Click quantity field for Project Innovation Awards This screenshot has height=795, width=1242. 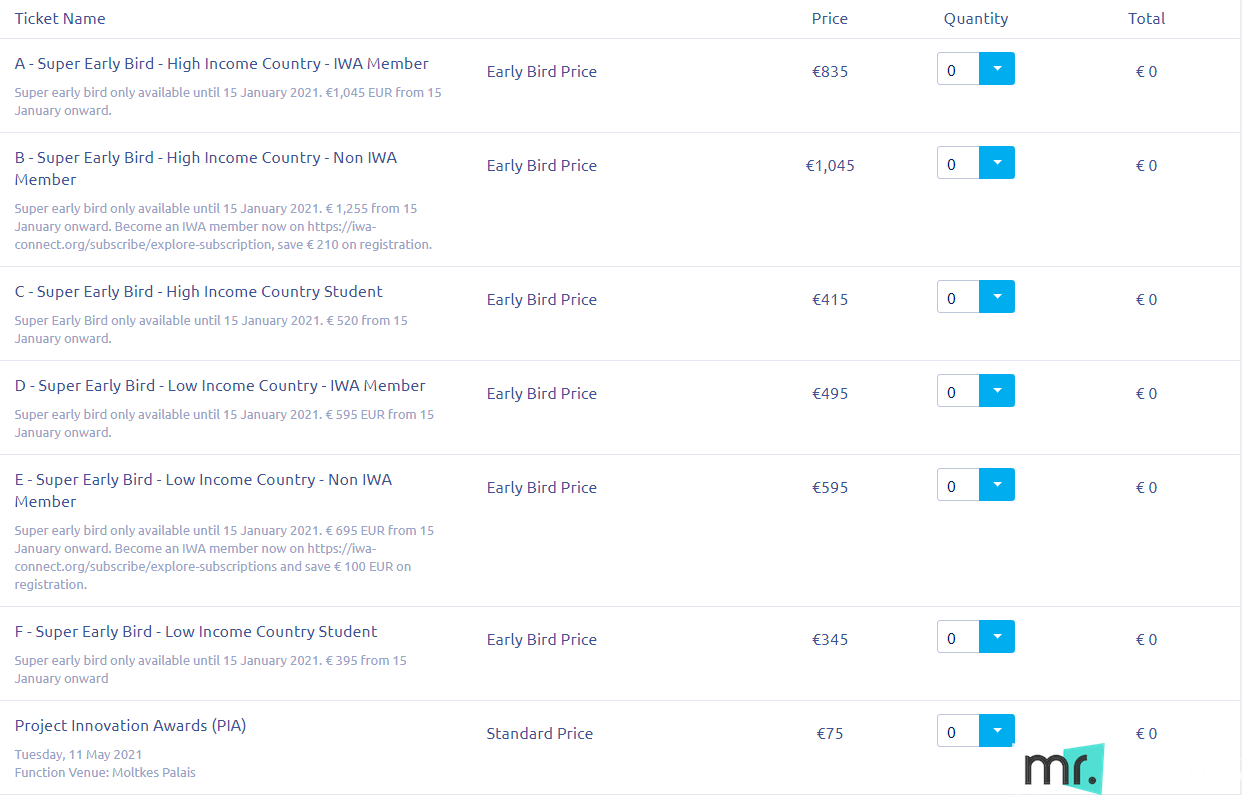tap(958, 731)
